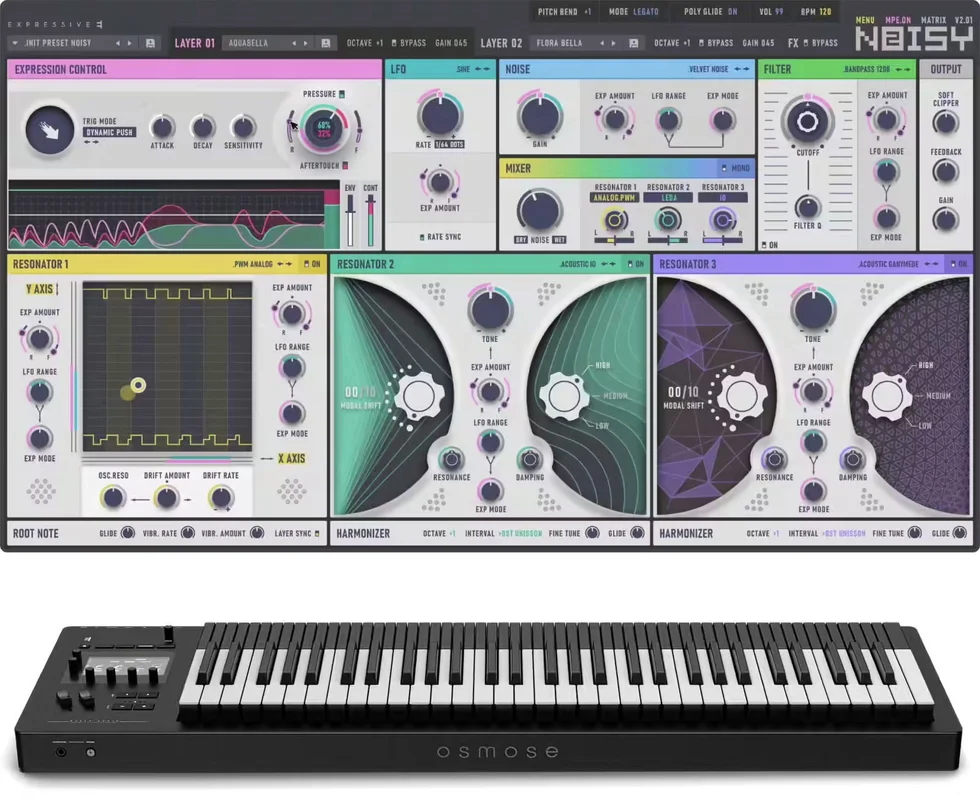Click the Resonator 3 Damping knob

pos(852,460)
